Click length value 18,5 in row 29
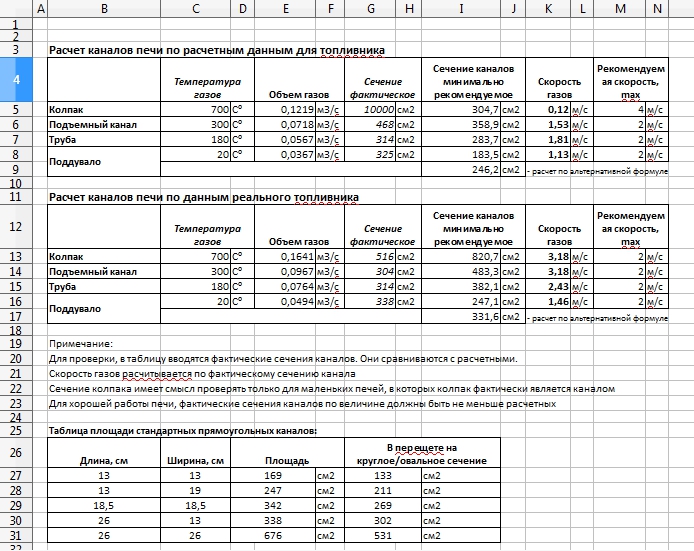Screen dimensions: 694x551 point(104,506)
